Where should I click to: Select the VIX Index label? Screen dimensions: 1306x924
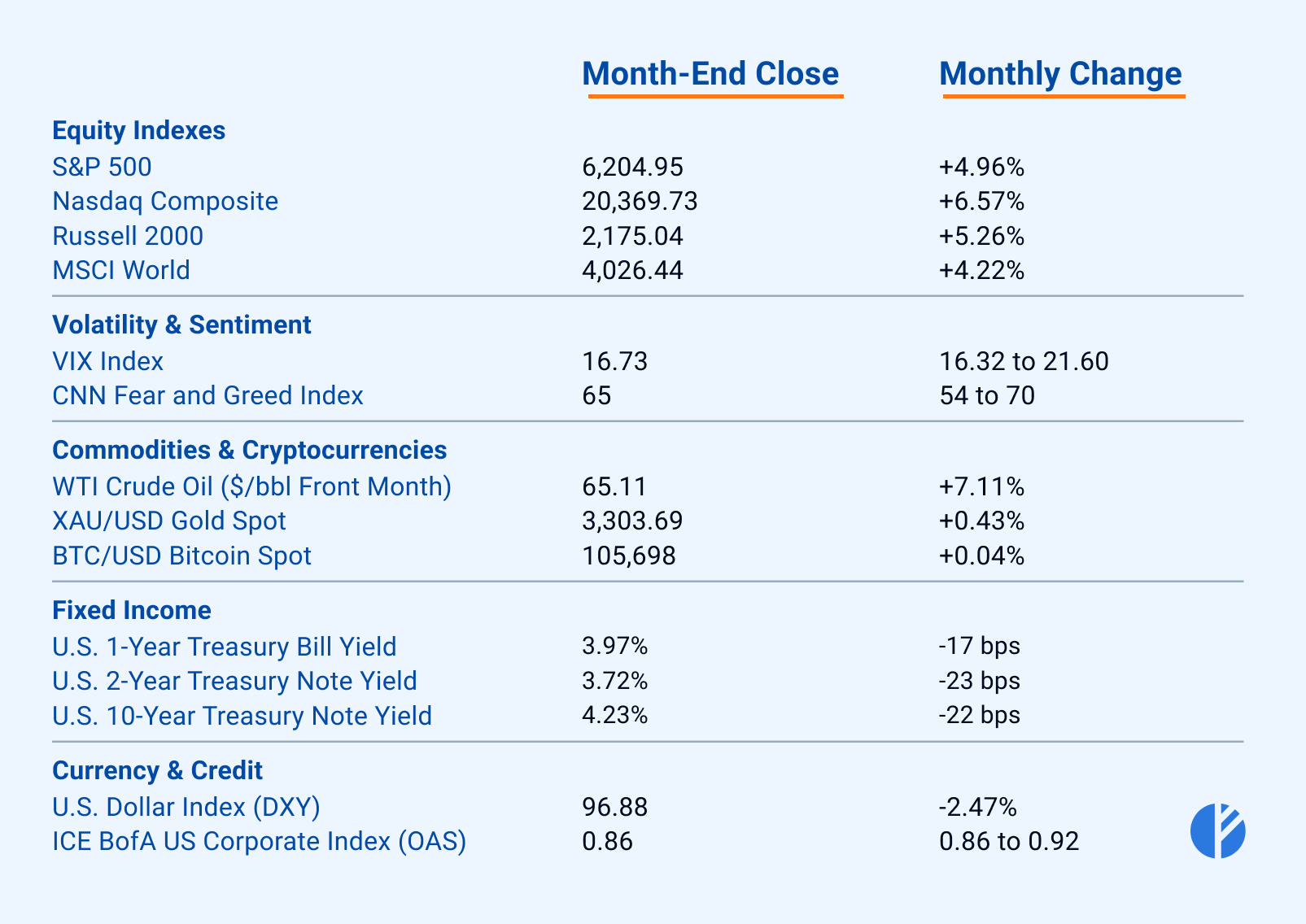108,361
